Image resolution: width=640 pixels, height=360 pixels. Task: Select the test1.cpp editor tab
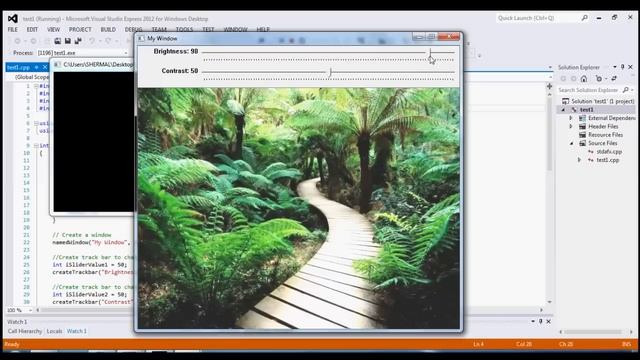point(18,67)
